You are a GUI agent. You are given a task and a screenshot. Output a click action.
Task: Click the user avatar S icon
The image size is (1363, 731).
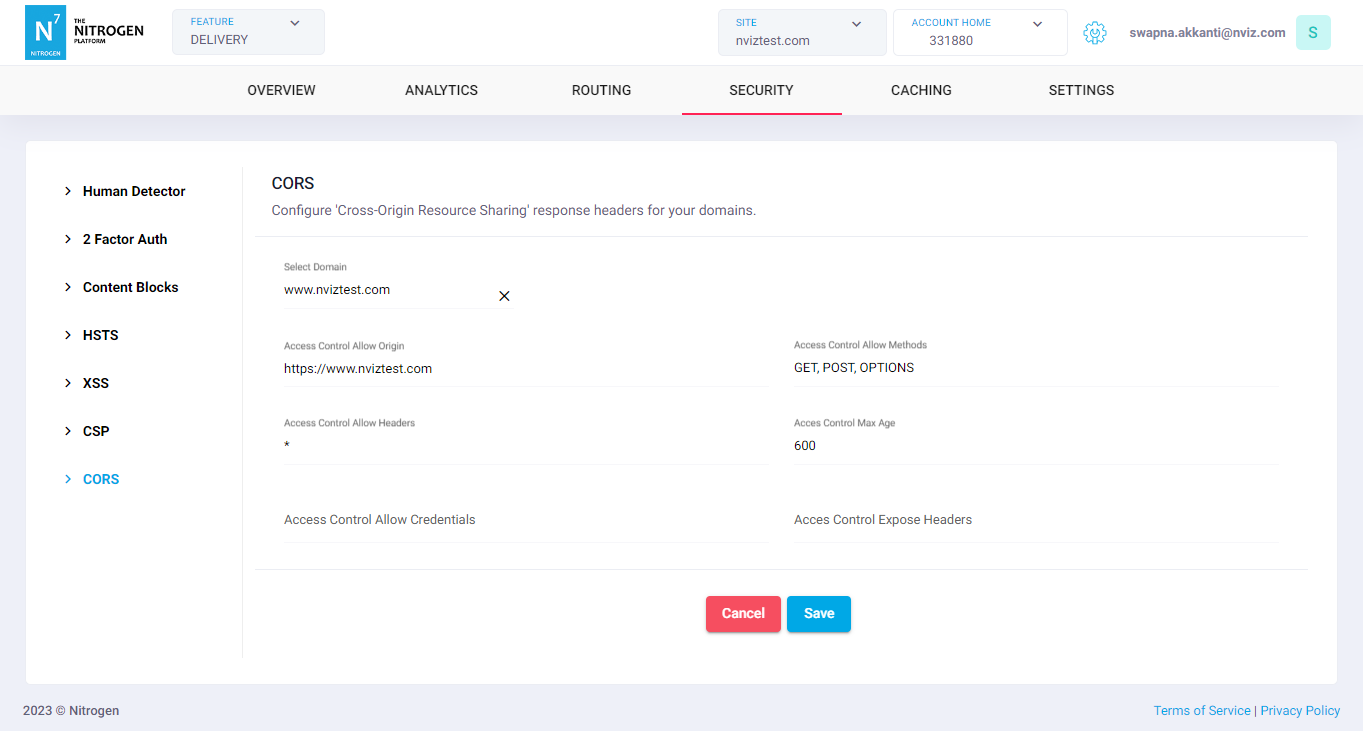(x=1312, y=33)
